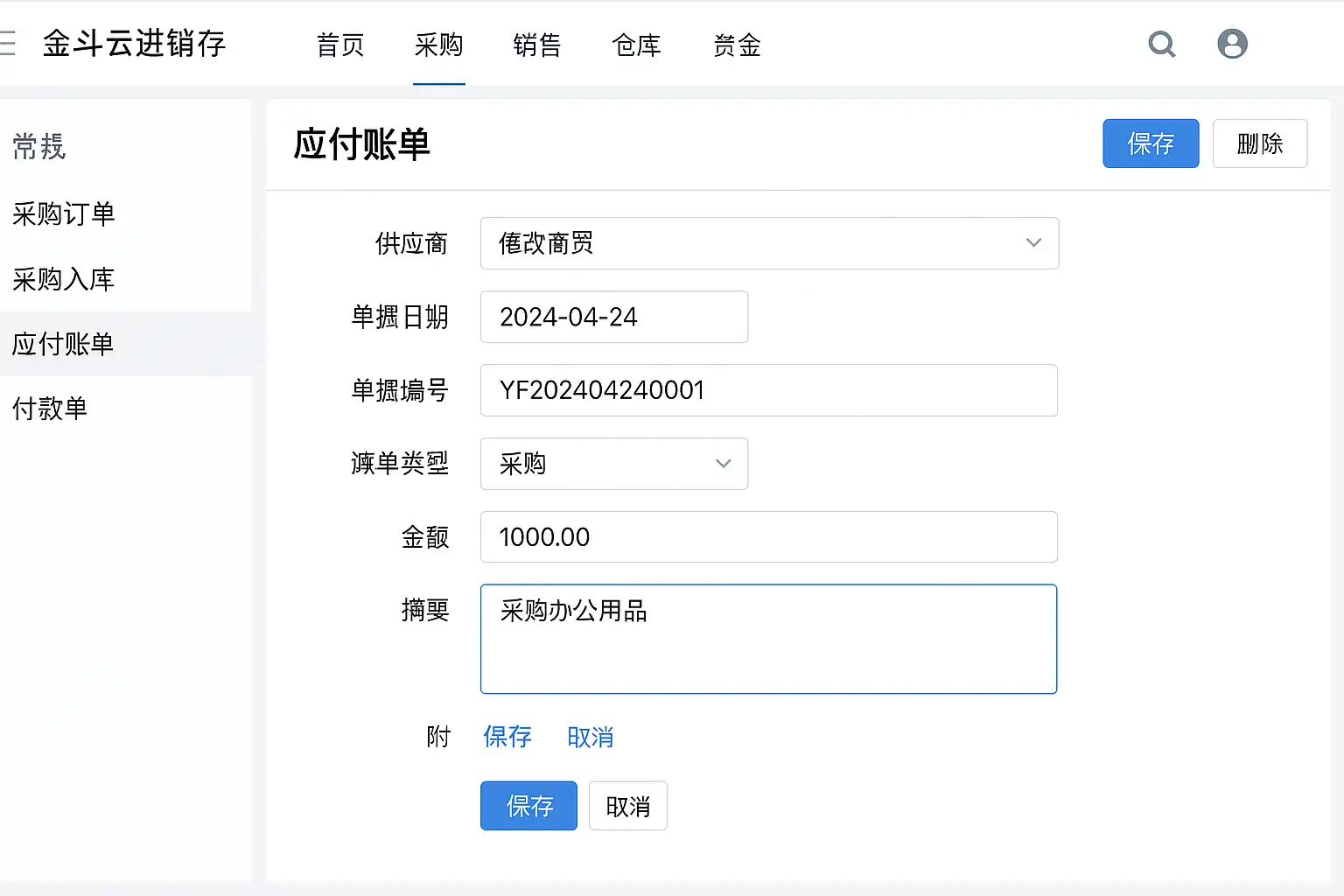Click the document date input field
The width and height of the screenshot is (1344, 896).
point(613,317)
